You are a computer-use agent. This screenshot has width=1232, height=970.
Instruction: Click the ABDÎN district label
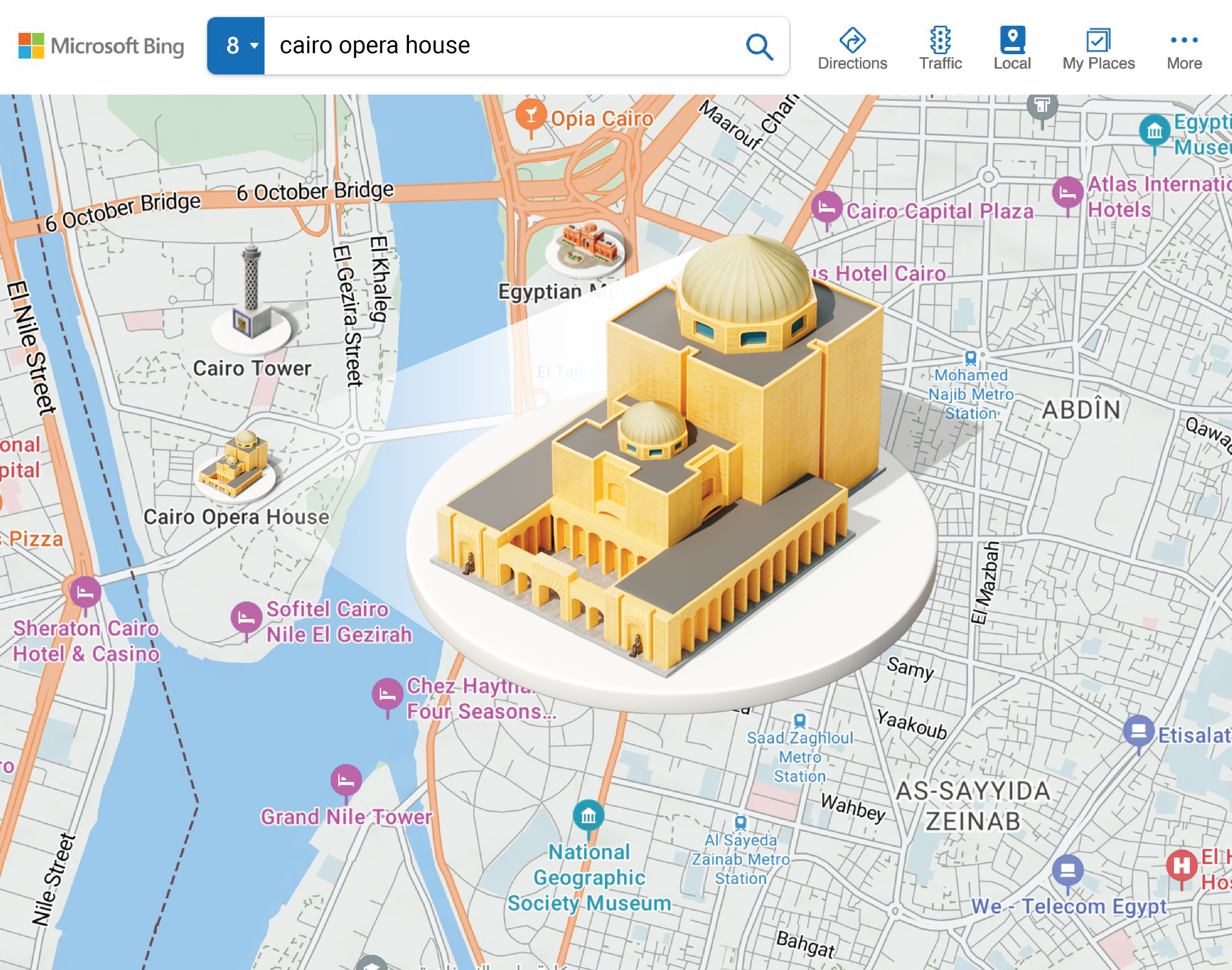1081,410
